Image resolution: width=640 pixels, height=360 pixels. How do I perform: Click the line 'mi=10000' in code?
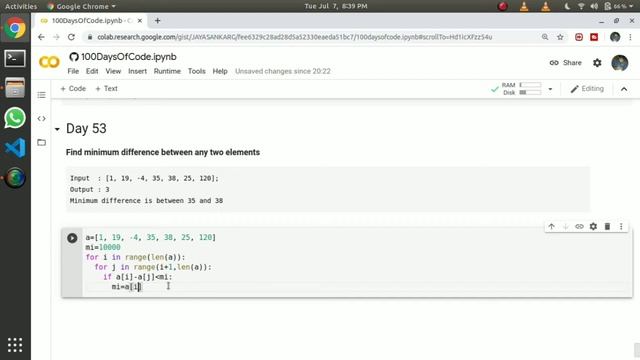[x=103, y=247]
